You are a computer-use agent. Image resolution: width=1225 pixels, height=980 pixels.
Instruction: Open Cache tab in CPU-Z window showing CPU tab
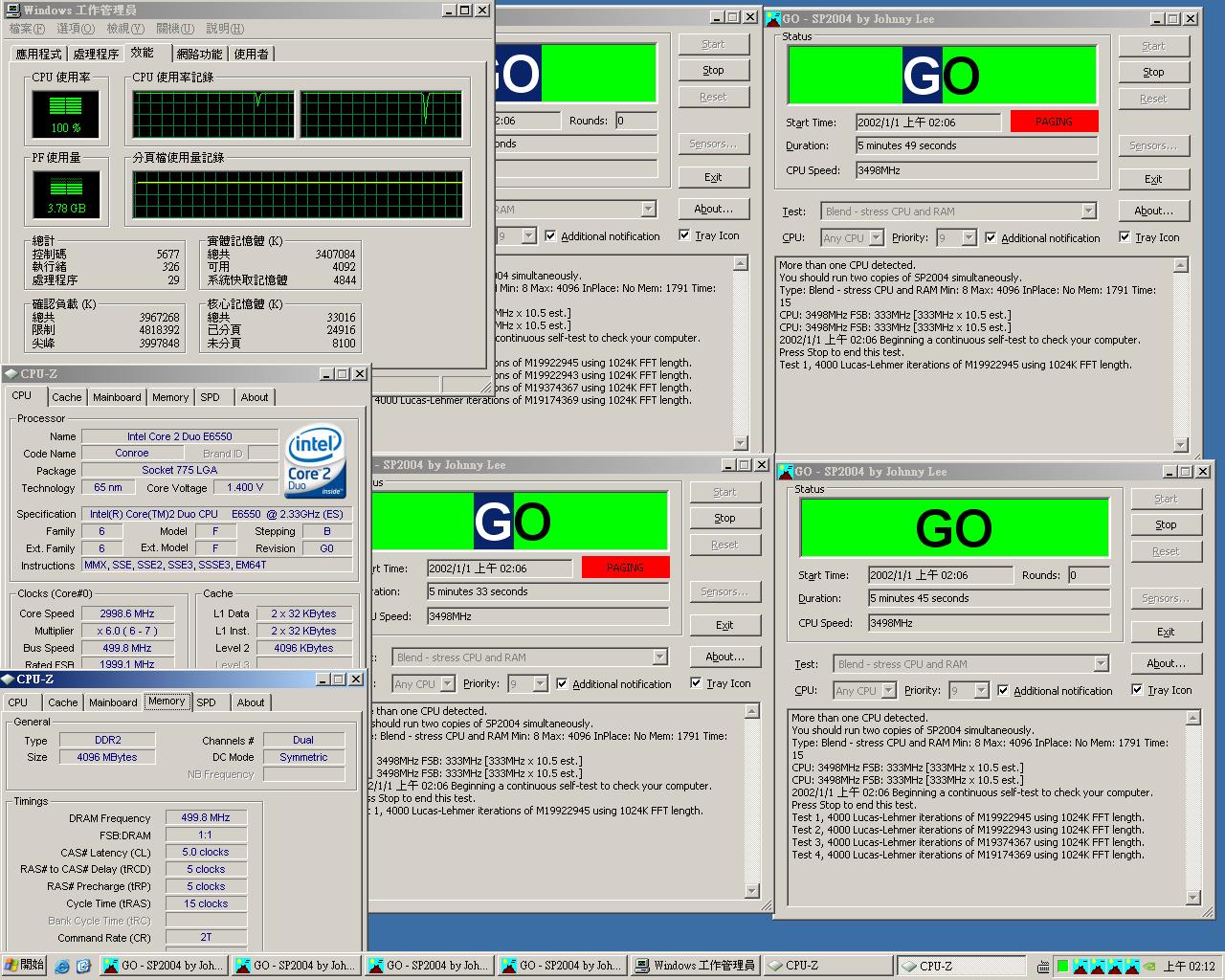pyautogui.click(x=67, y=397)
